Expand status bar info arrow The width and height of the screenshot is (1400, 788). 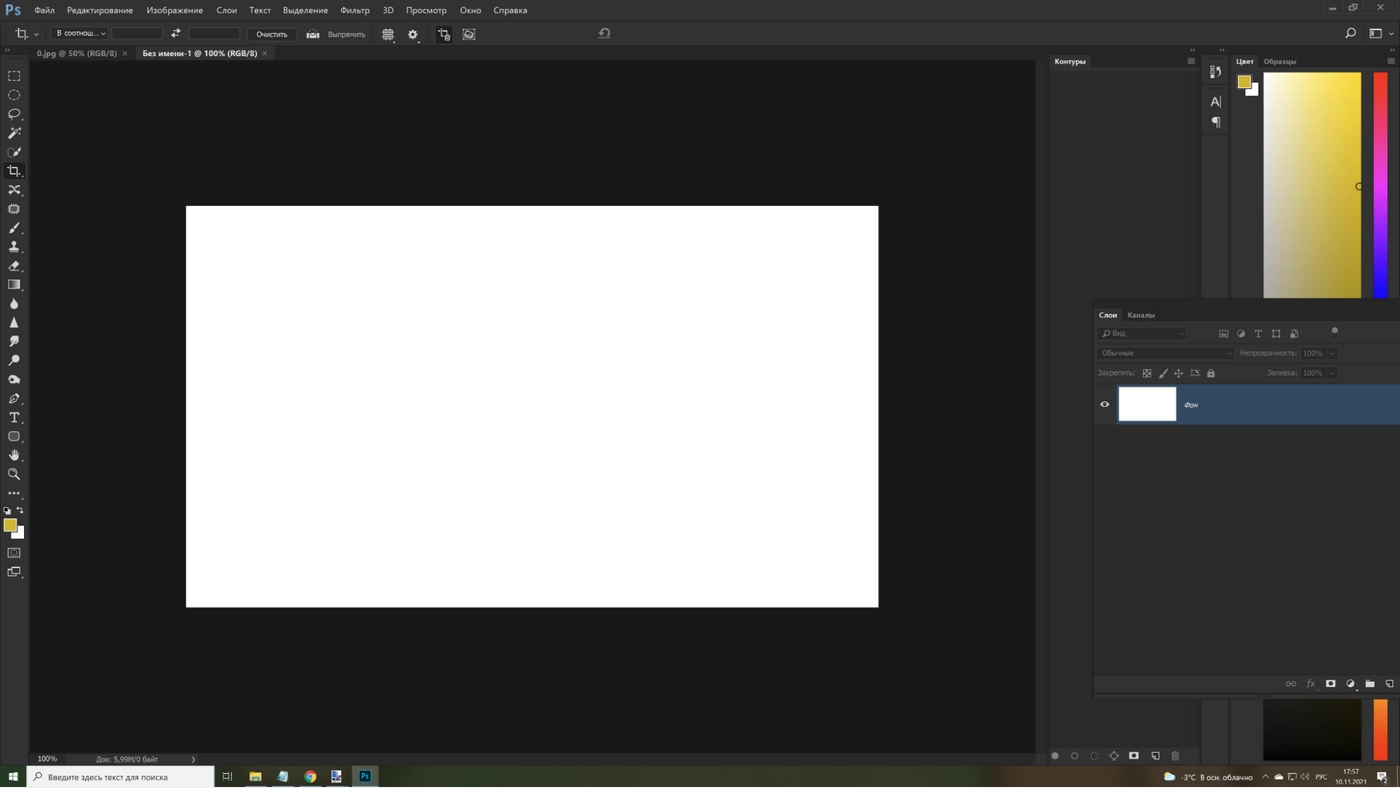pyautogui.click(x=193, y=759)
